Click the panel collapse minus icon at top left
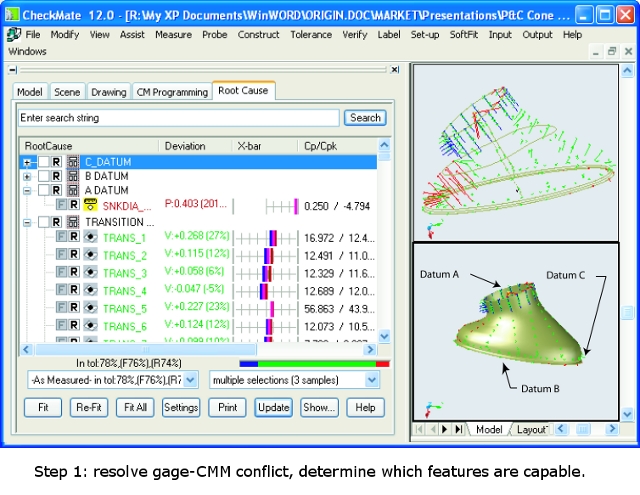Viewport: 640px width, 495px height. (13, 70)
